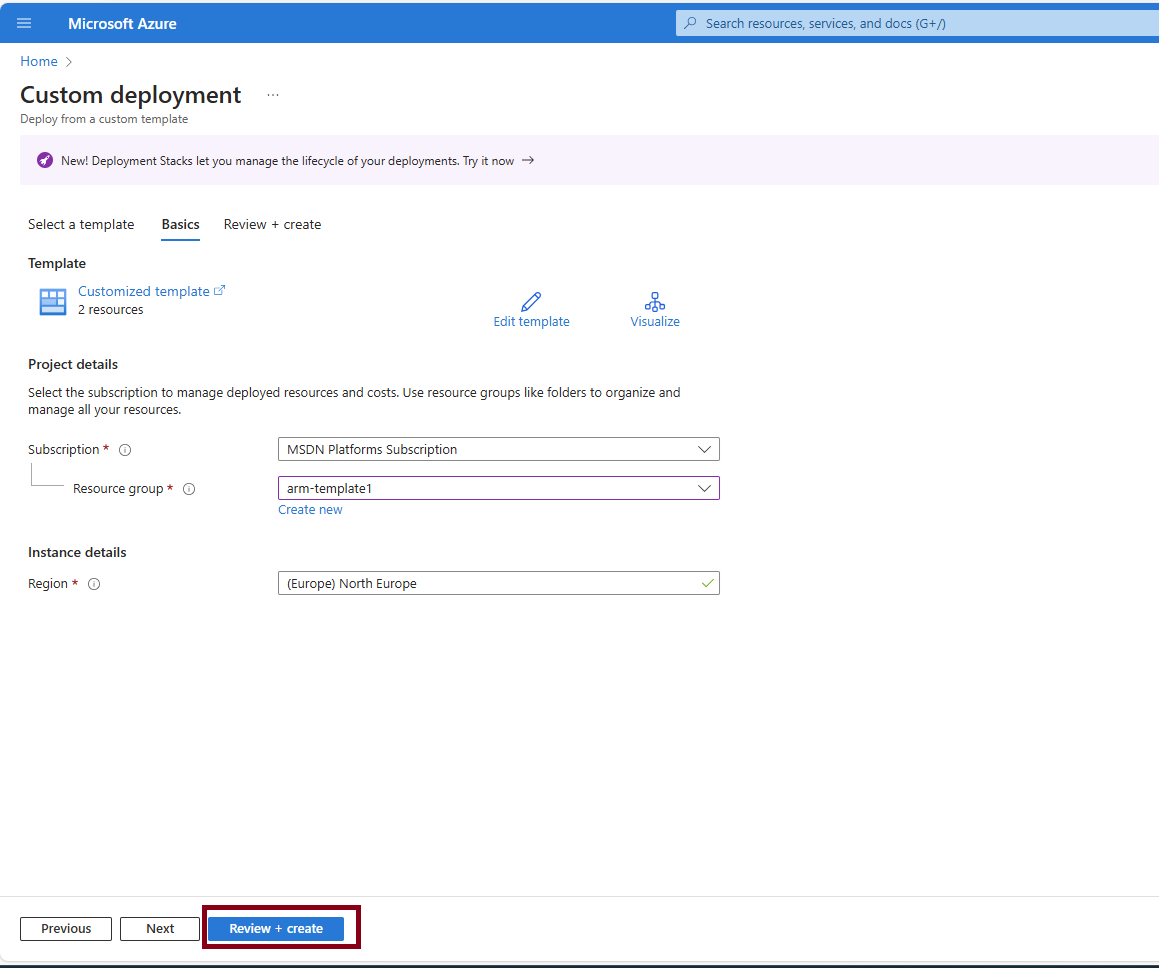Click the 'Custom deployment' page title
Viewport: 1159px width, 968px height.
pos(130,95)
